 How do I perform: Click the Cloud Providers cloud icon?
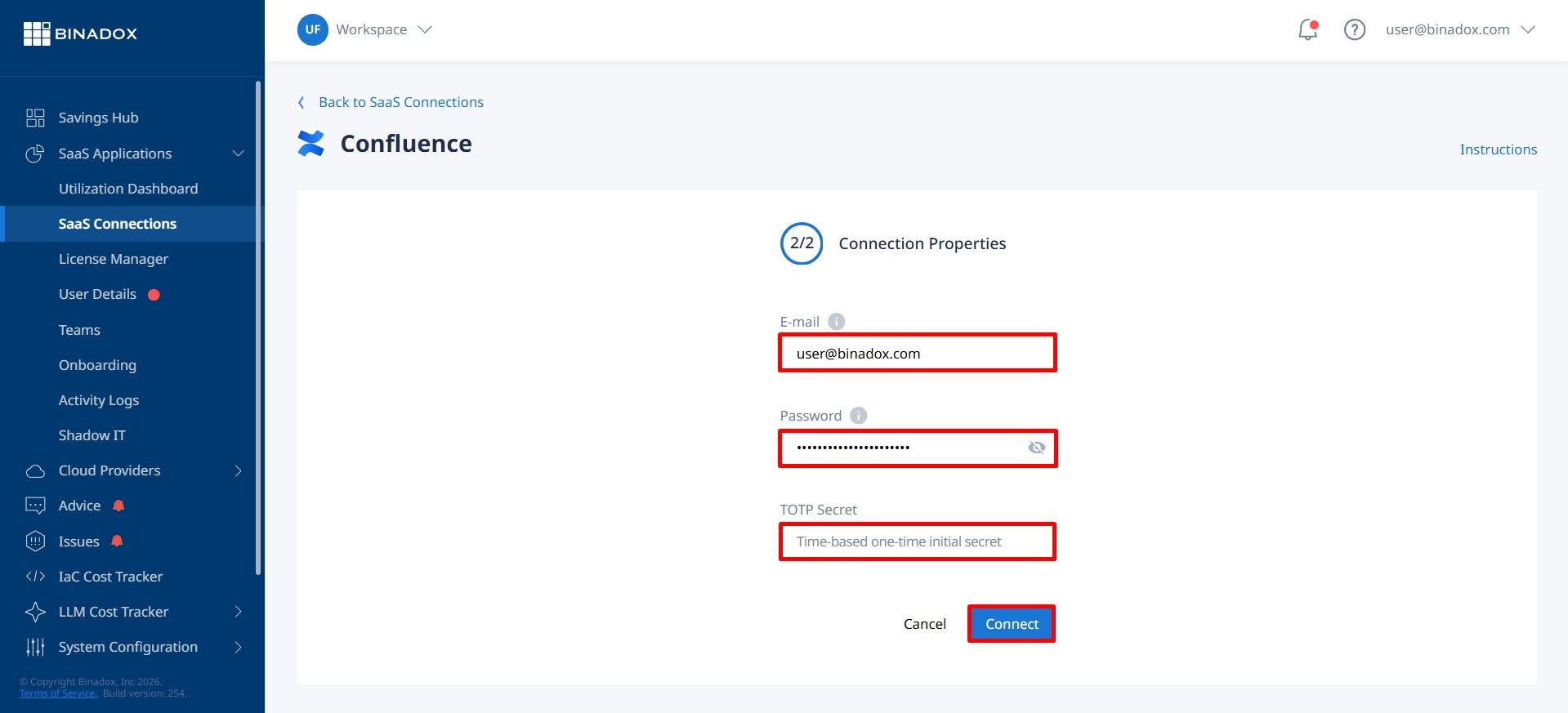click(35, 471)
